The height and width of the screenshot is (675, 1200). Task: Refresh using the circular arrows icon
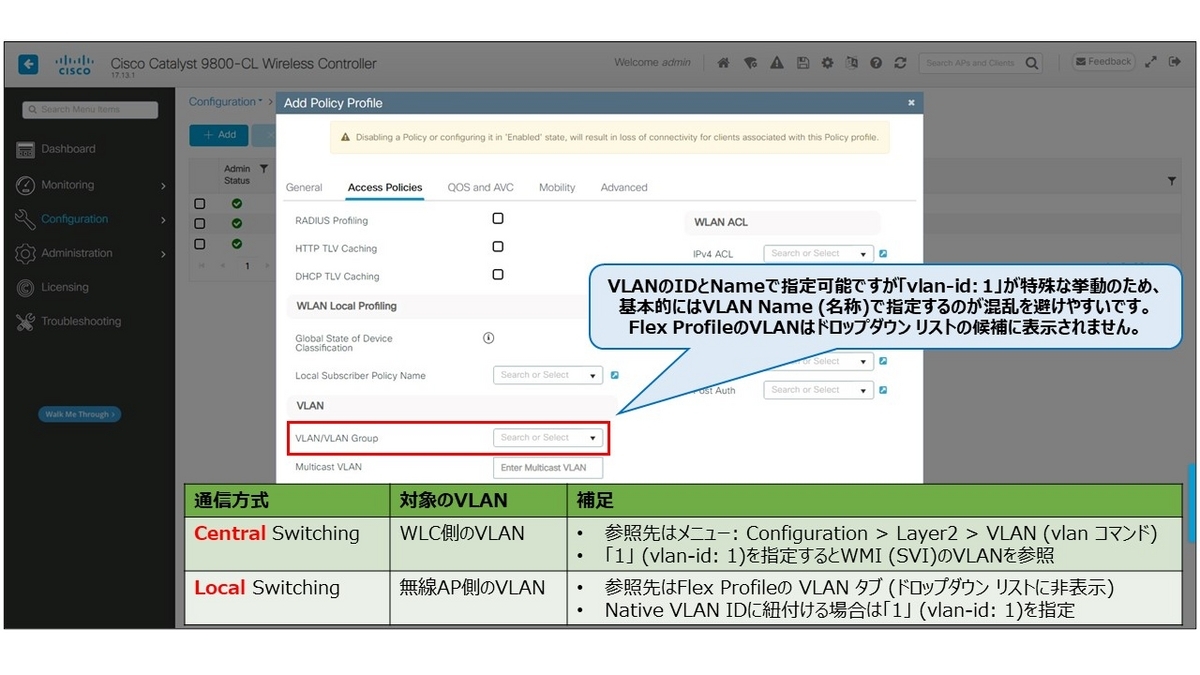(900, 62)
